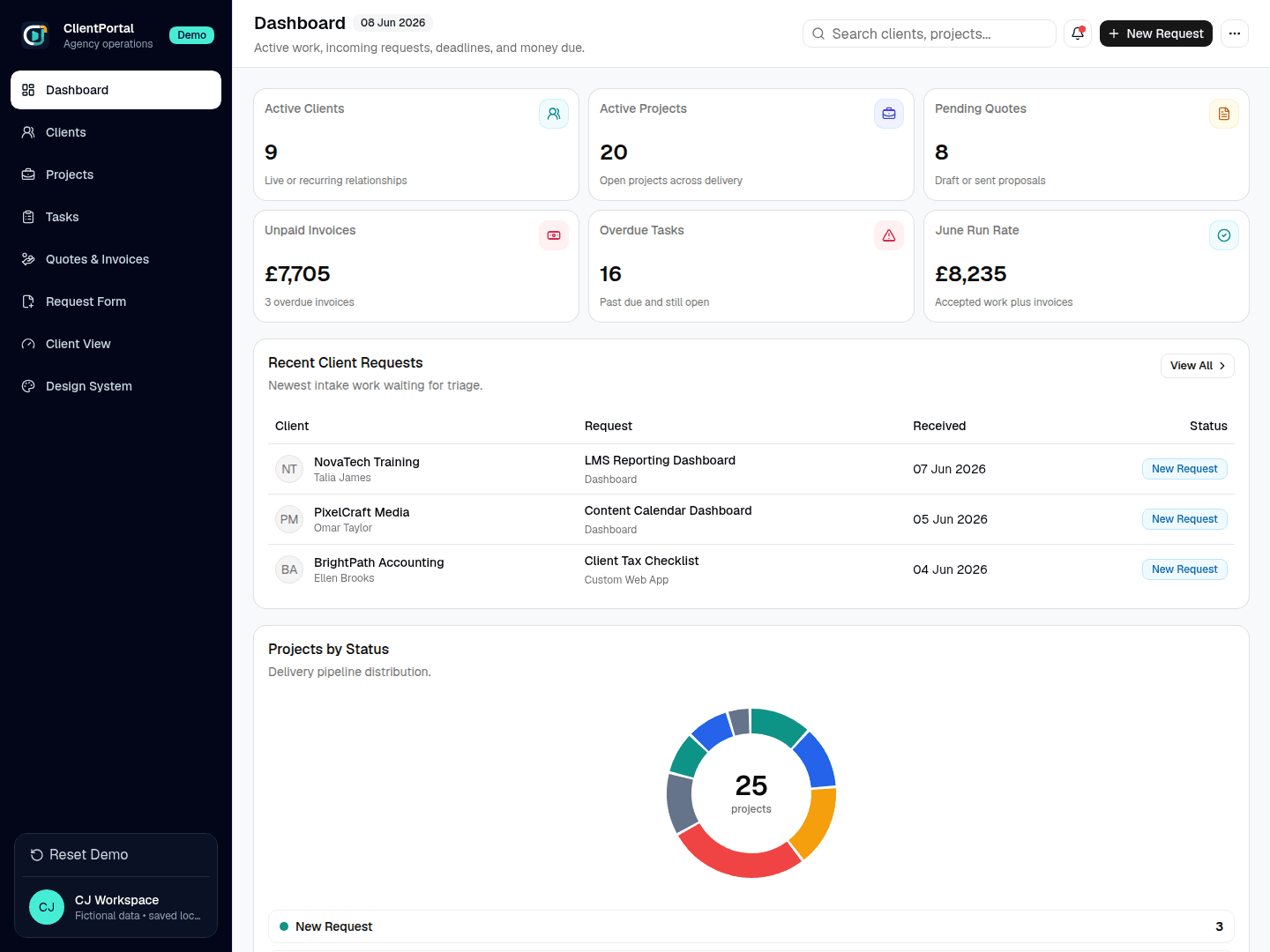
Task: Click the Design System palette icon
Action: 28,386
